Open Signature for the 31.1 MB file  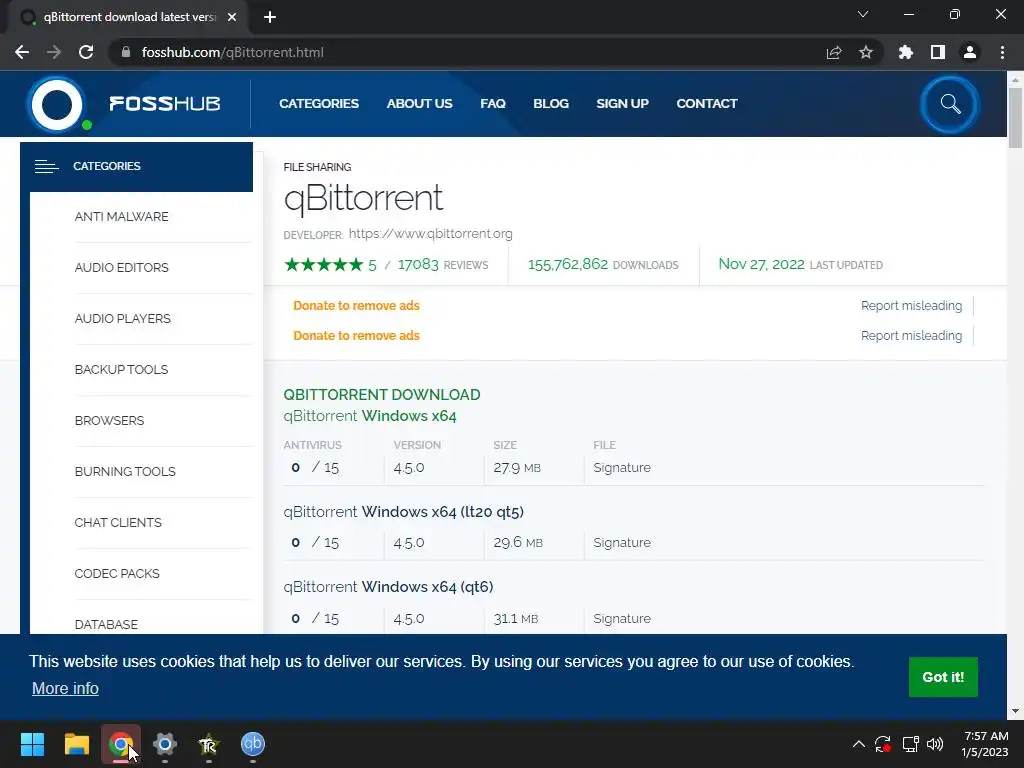pyautogui.click(x=622, y=618)
